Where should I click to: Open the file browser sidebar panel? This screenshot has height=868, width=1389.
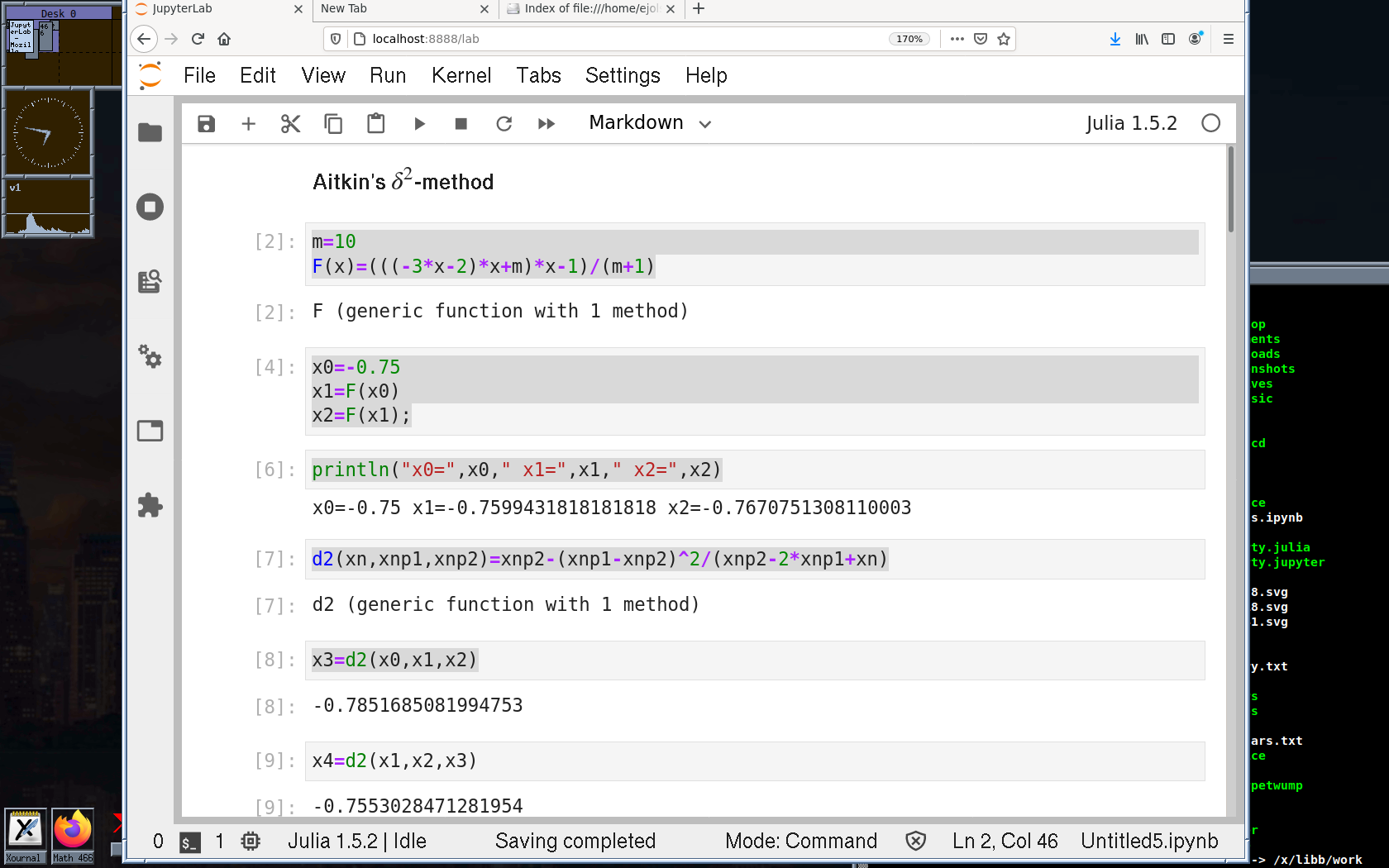tap(150, 132)
